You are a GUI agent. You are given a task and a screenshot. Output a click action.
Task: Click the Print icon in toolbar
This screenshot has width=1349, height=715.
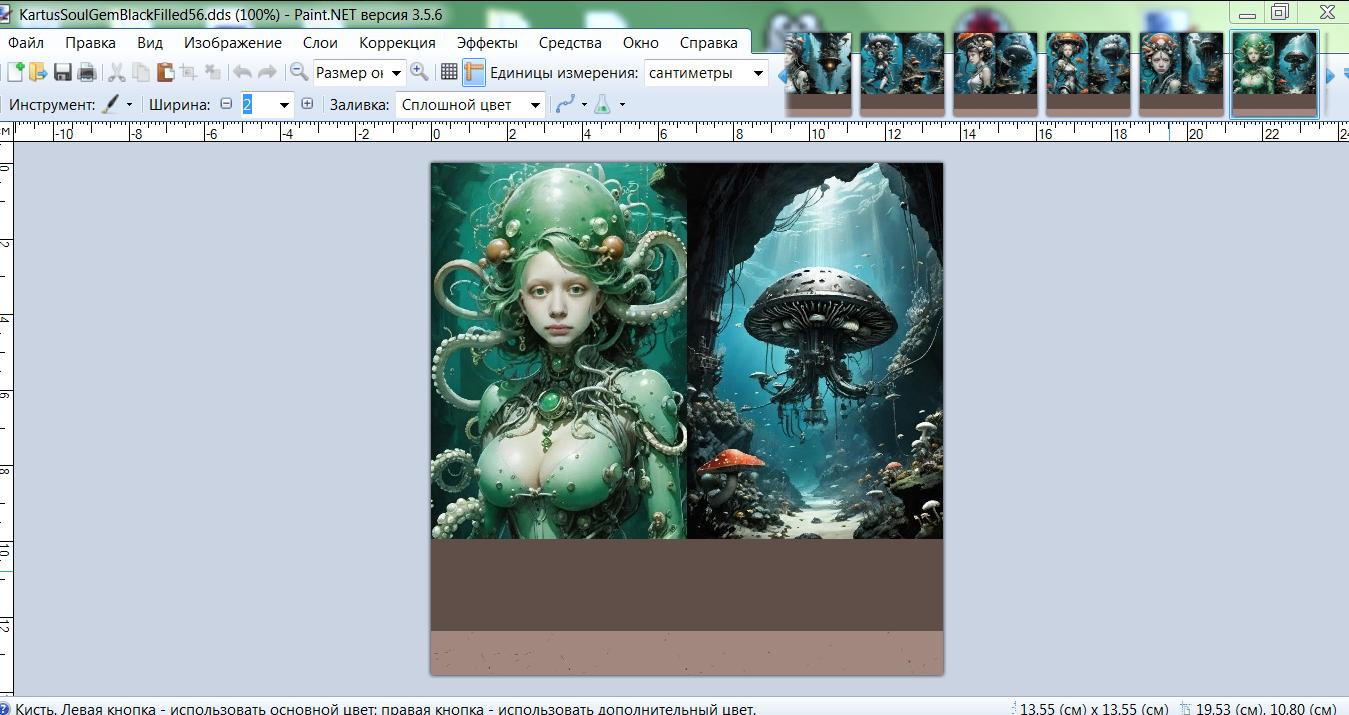(86, 72)
